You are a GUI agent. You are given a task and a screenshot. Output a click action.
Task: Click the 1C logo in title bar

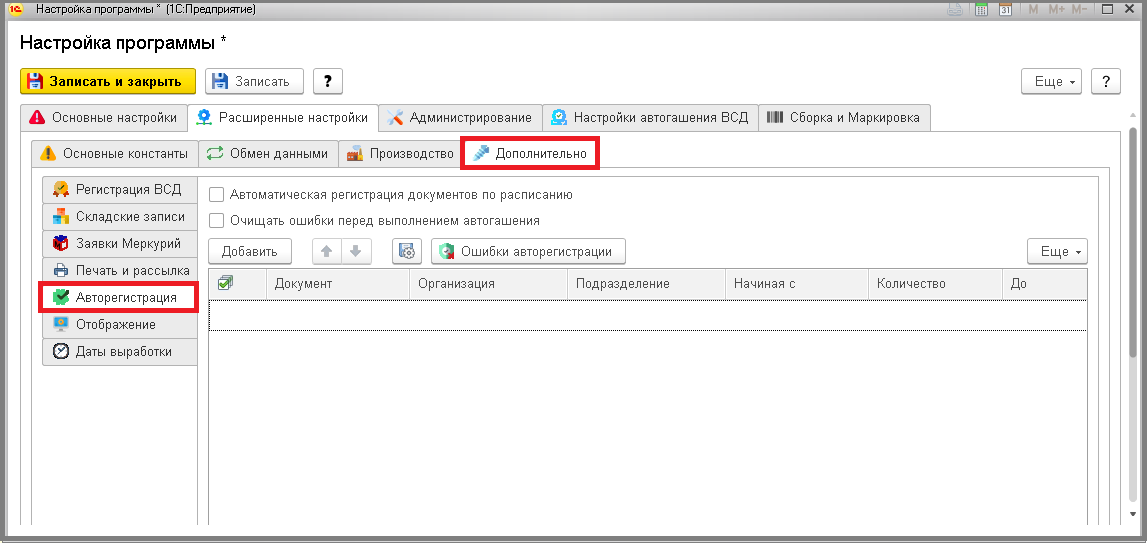16,10
